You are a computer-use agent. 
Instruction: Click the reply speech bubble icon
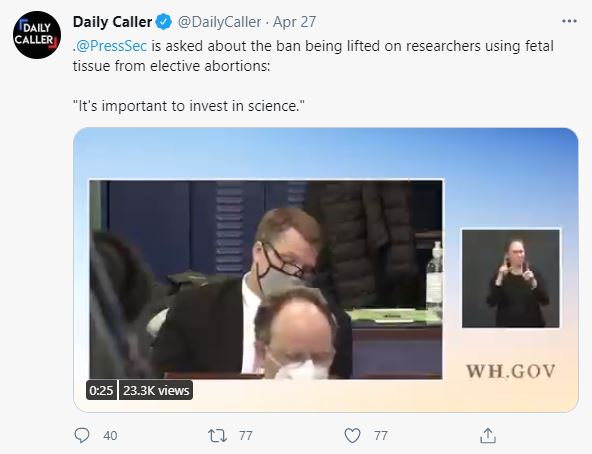[82, 435]
